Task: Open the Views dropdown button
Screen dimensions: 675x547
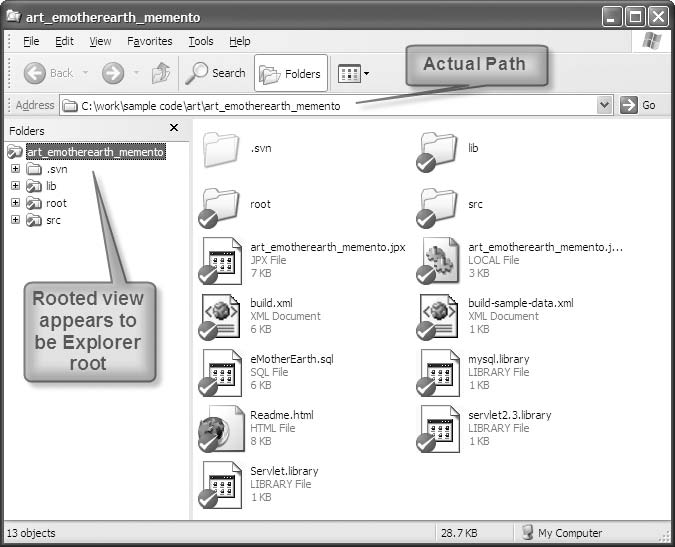Action: point(354,73)
